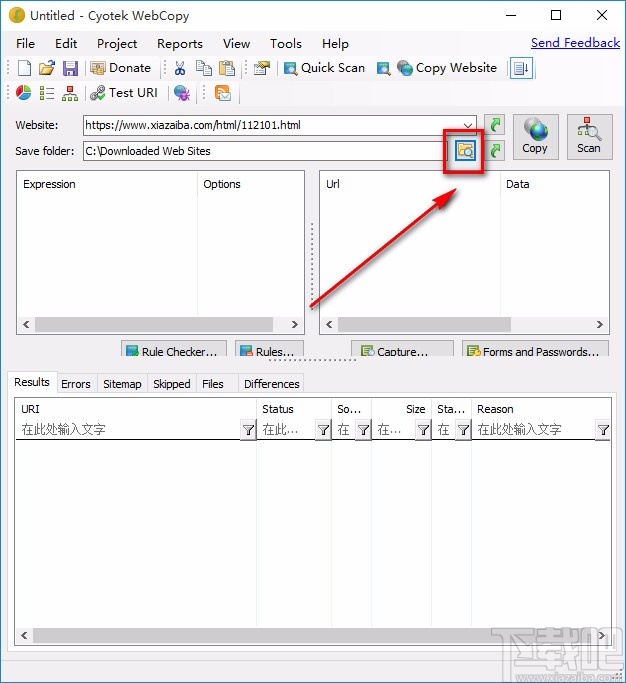
Task: Click the Rules... button
Action: (269, 349)
